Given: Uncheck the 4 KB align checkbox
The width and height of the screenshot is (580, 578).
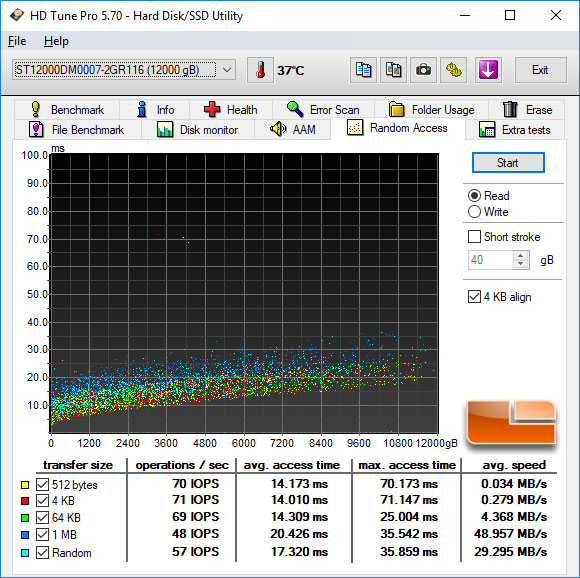Looking at the screenshot, I should [x=474, y=297].
